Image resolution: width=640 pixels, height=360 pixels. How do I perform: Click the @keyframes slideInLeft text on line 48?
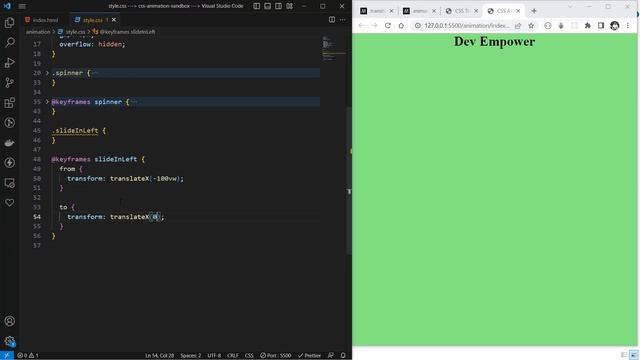(94, 159)
